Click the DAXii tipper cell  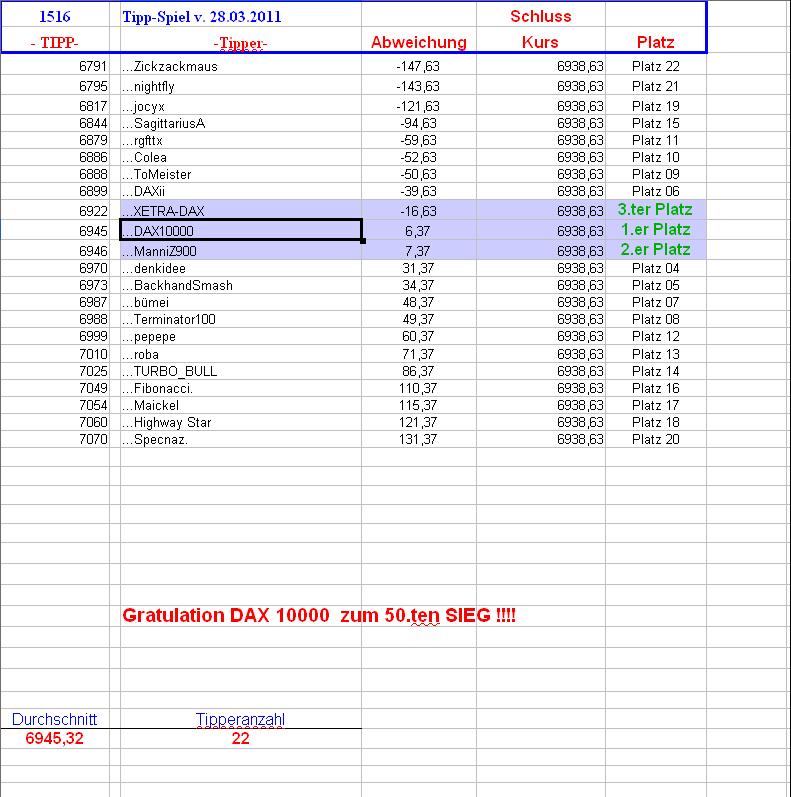(x=241, y=191)
